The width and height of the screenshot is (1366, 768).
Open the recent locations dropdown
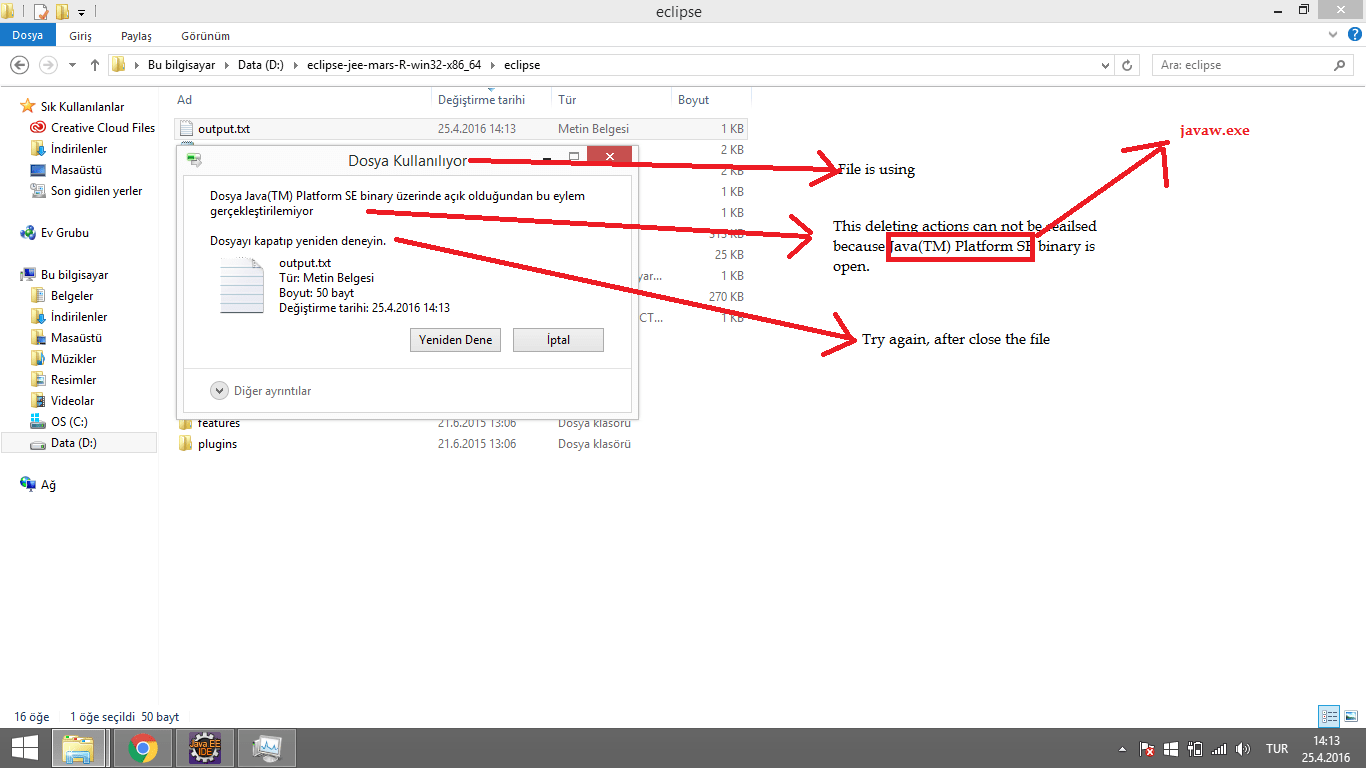pyautogui.click(x=71, y=65)
